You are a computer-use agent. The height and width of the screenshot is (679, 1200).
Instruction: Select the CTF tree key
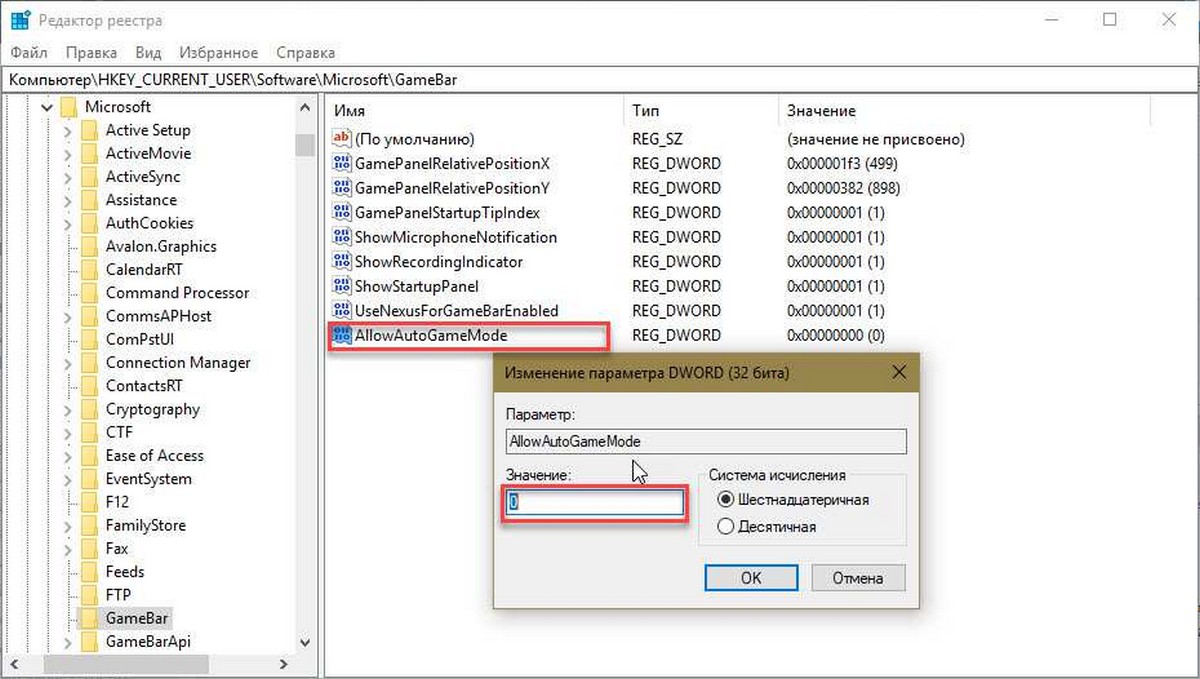coord(119,432)
